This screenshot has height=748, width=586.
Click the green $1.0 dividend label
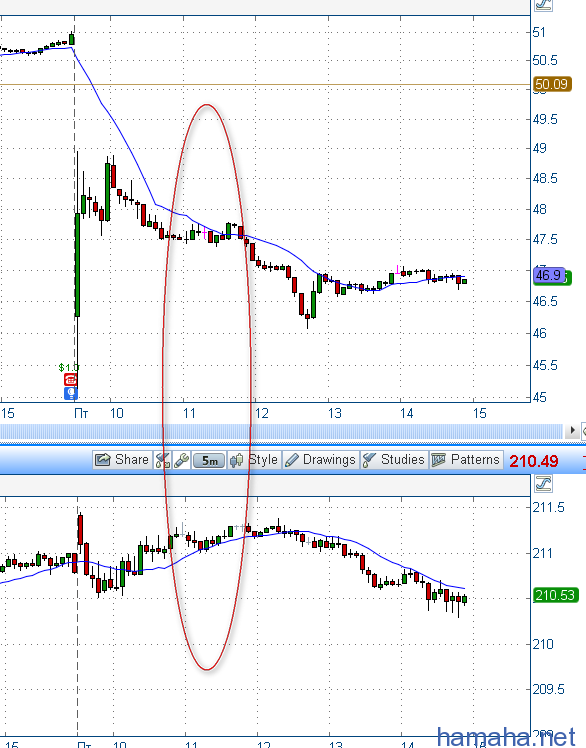pyautogui.click(x=68, y=367)
